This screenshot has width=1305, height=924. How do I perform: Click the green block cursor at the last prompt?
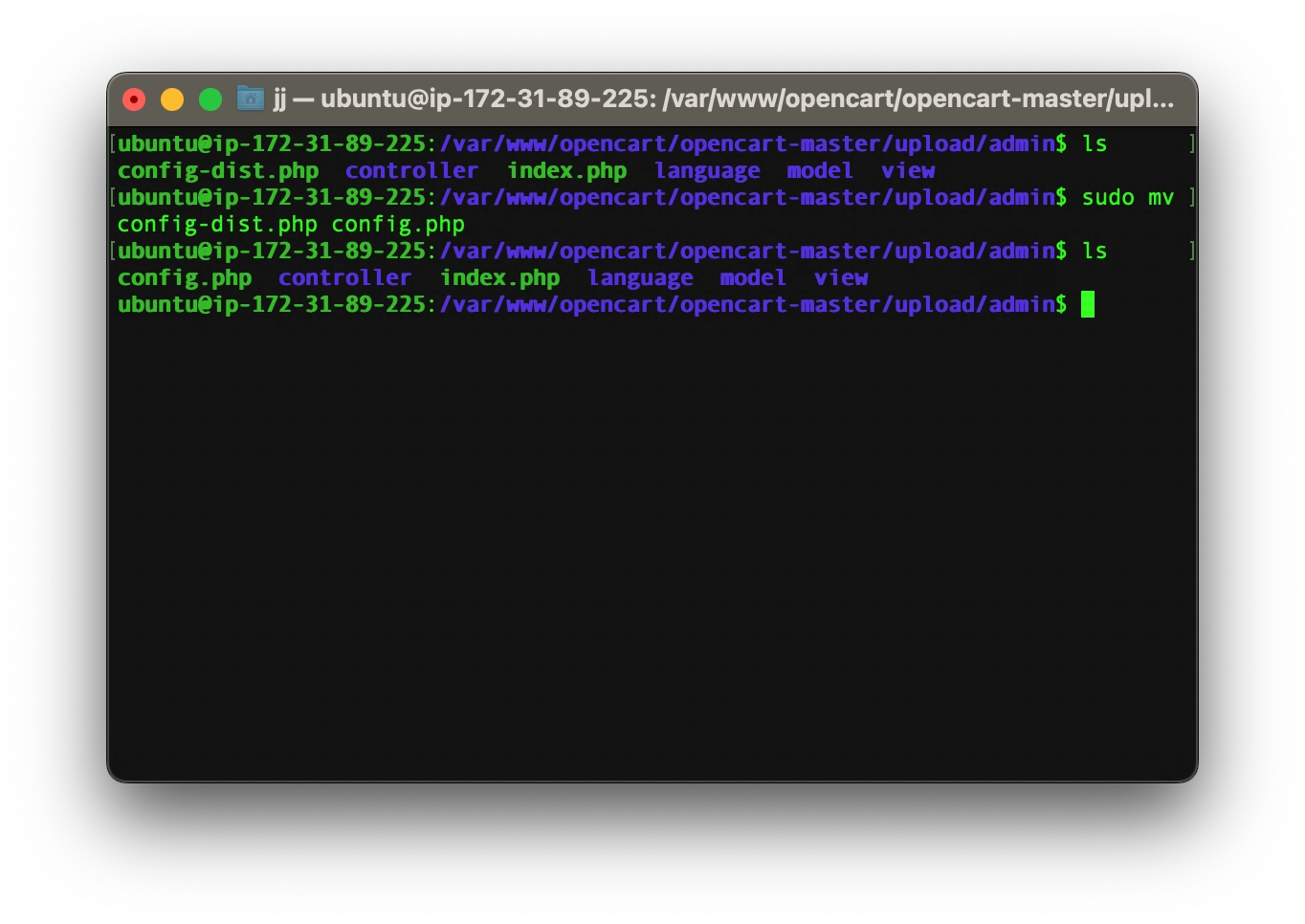click(x=1088, y=304)
